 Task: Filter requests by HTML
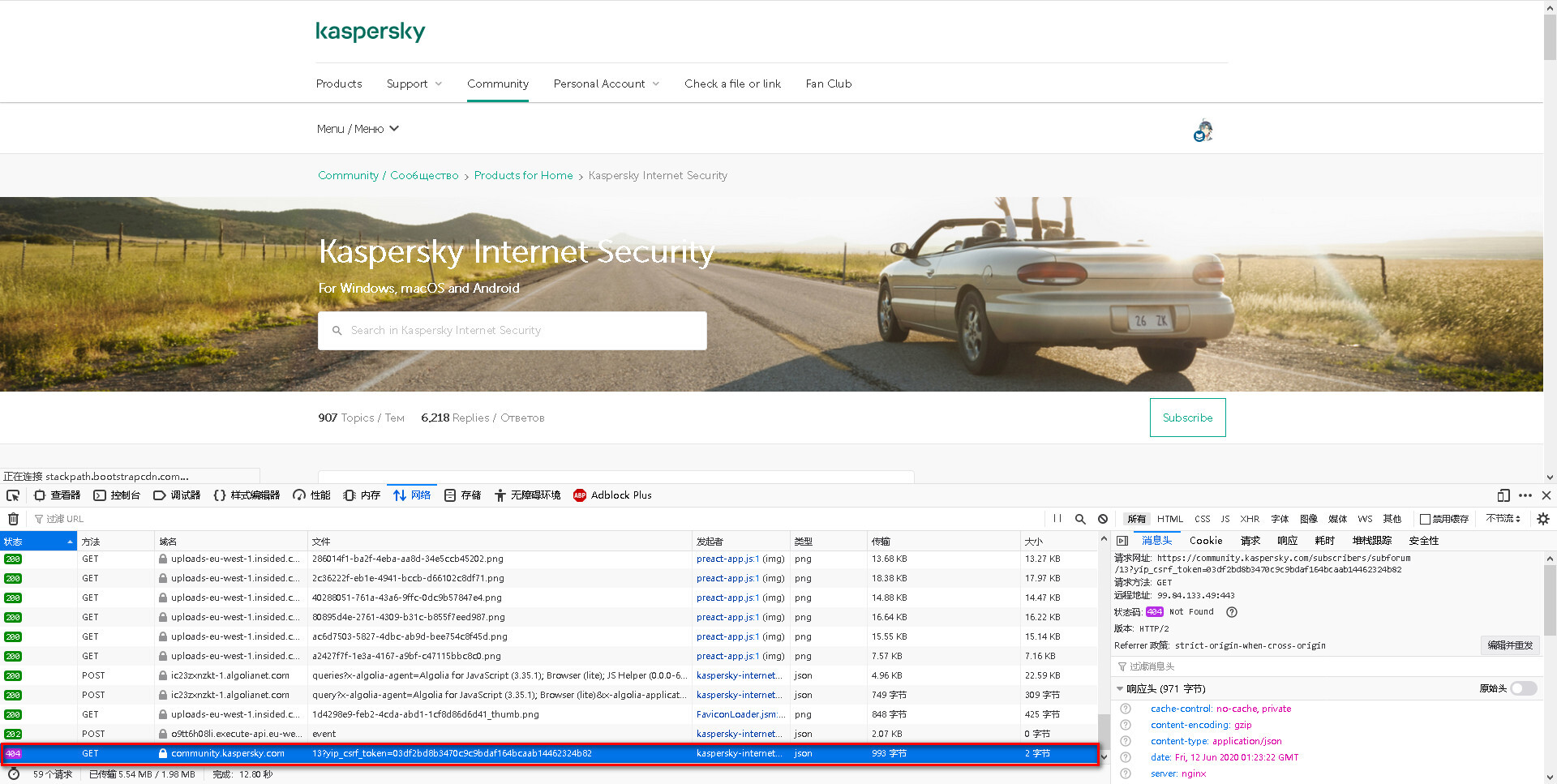[x=1170, y=519]
